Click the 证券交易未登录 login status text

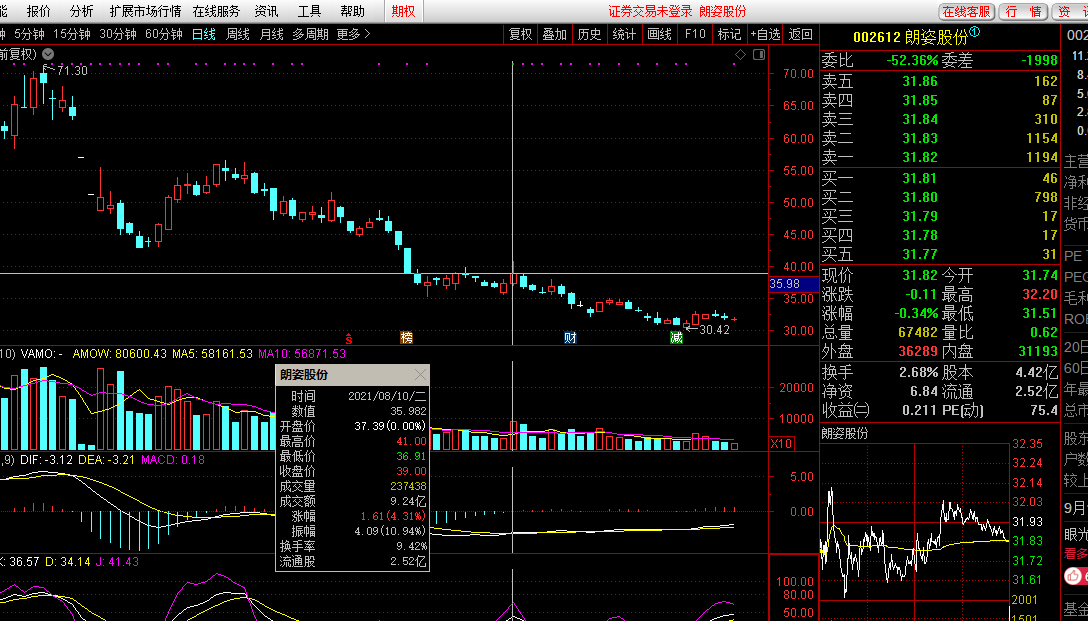pos(650,11)
